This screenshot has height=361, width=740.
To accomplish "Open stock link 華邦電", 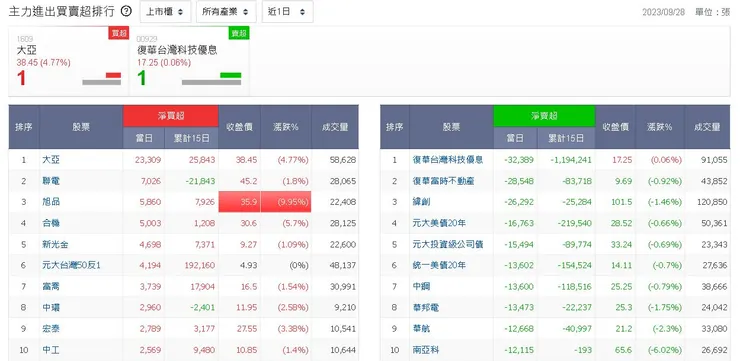I will (x=426, y=308).
